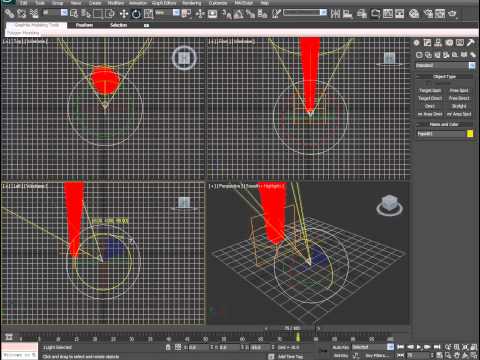480x360 pixels.
Task: Toggle the Selection Lock icon
Action: click(x=168, y=347)
